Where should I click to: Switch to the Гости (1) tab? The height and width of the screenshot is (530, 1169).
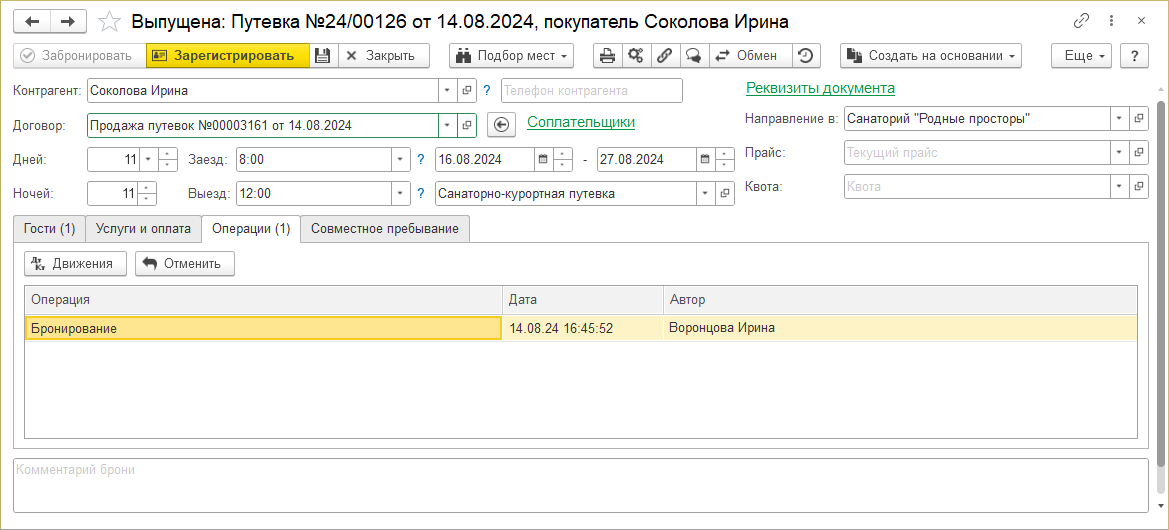[49, 229]
